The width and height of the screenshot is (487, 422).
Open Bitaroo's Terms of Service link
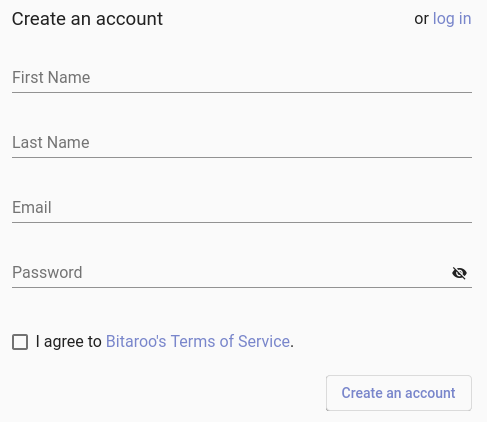[x=198, y=341]
